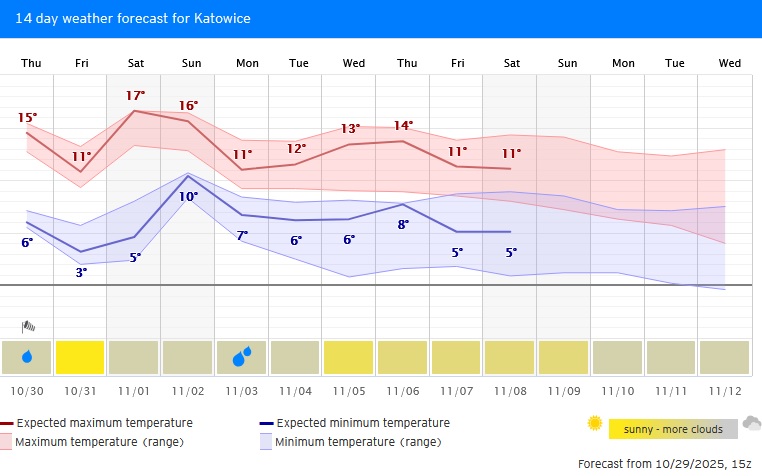Click the cloud icon in the legend
The image size is (762, 476).
[751, 423]
